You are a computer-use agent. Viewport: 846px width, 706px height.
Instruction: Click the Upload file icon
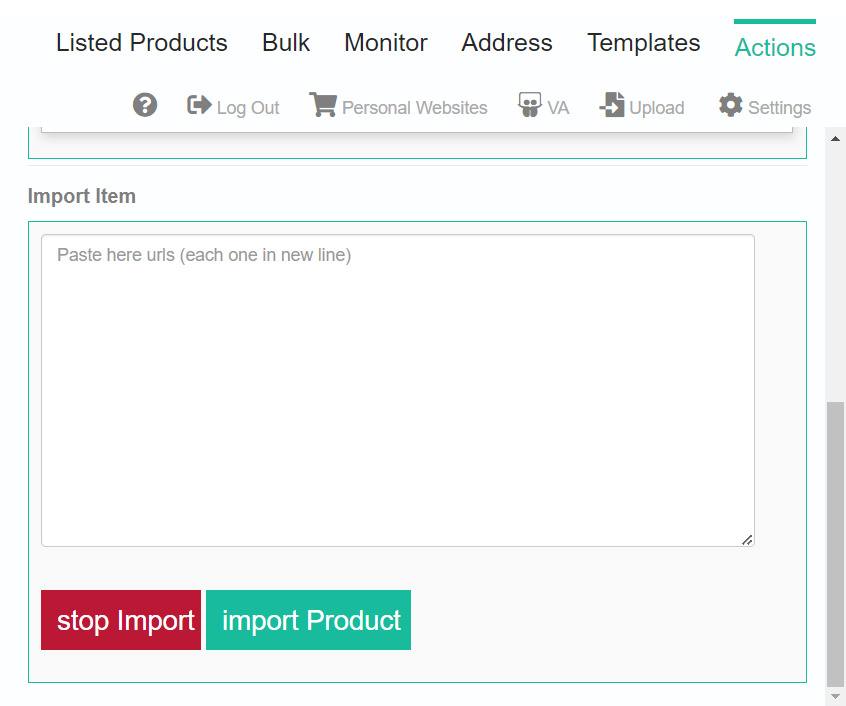(612, 105)
